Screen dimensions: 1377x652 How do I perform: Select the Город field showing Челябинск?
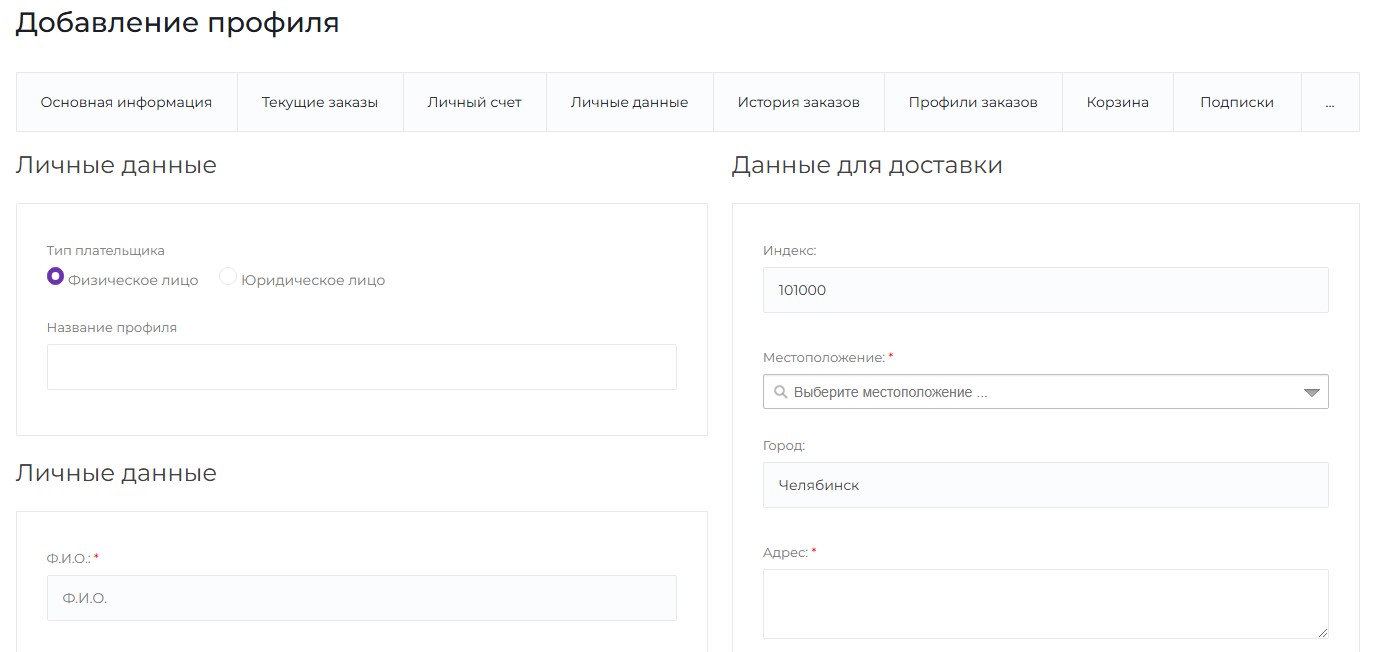coord(1045,484)
